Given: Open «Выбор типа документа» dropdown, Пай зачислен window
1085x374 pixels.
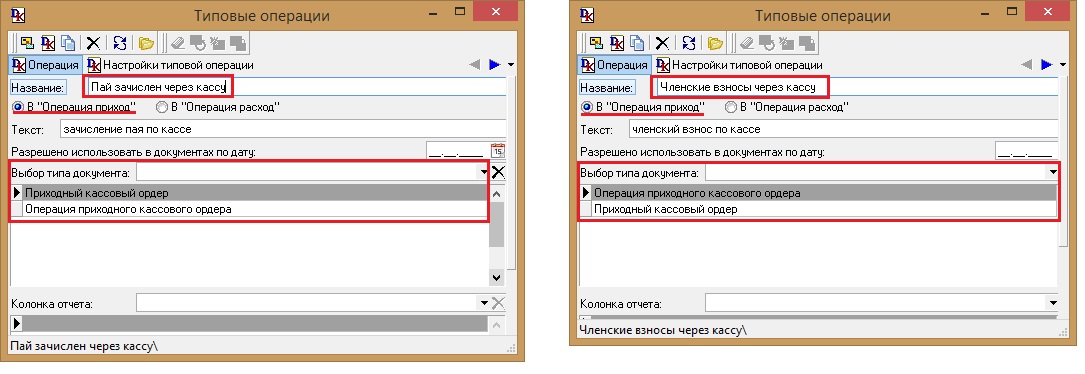Looking at the screenshot, I should (x=483, y=172).
